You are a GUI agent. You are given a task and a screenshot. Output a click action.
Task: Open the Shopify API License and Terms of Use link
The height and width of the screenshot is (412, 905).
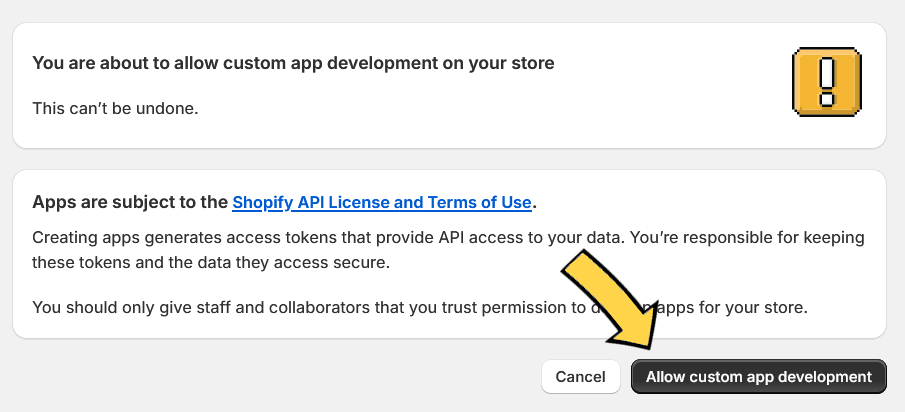(x=382, y=203)
